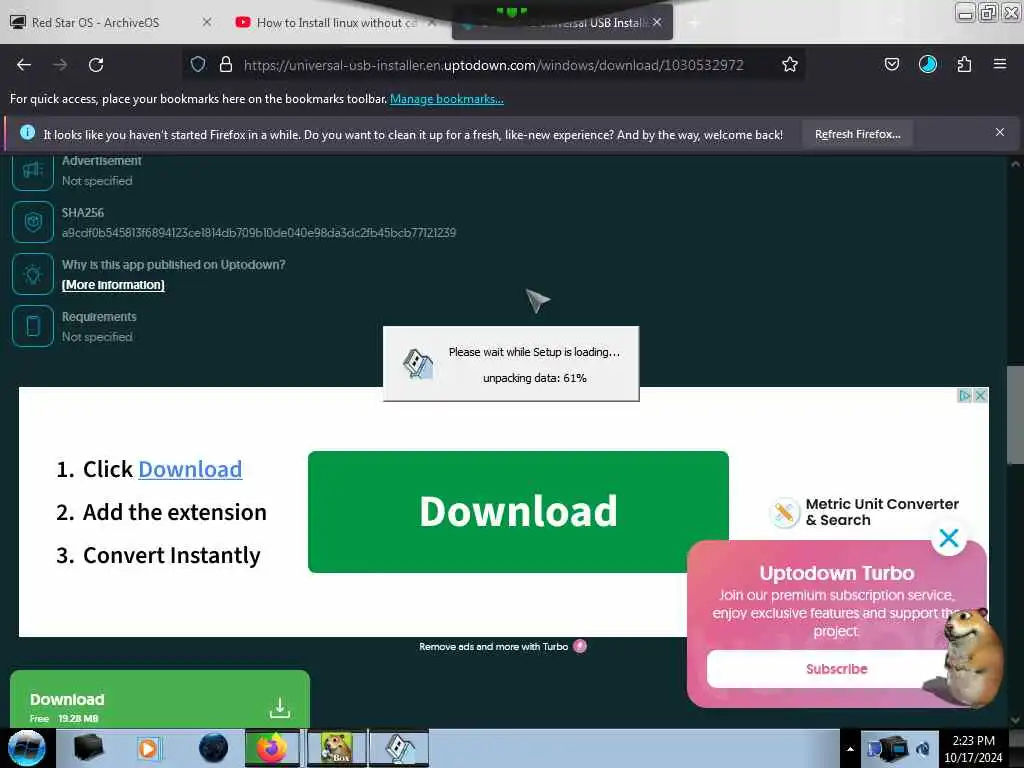This screenshot has width=1024, height=768.
Task: Select the Universal USB Installer tab
Action: pos(562,22)
